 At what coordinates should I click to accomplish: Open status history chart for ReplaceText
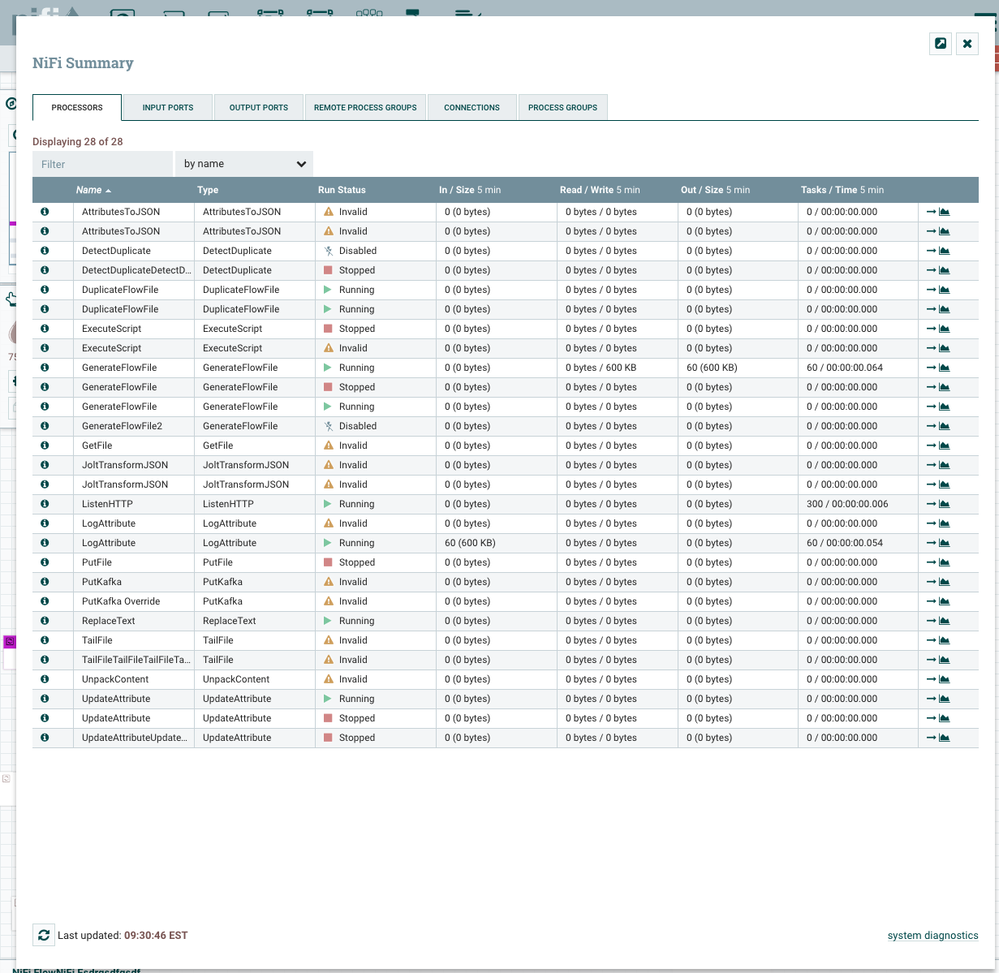tap(944, 621)
